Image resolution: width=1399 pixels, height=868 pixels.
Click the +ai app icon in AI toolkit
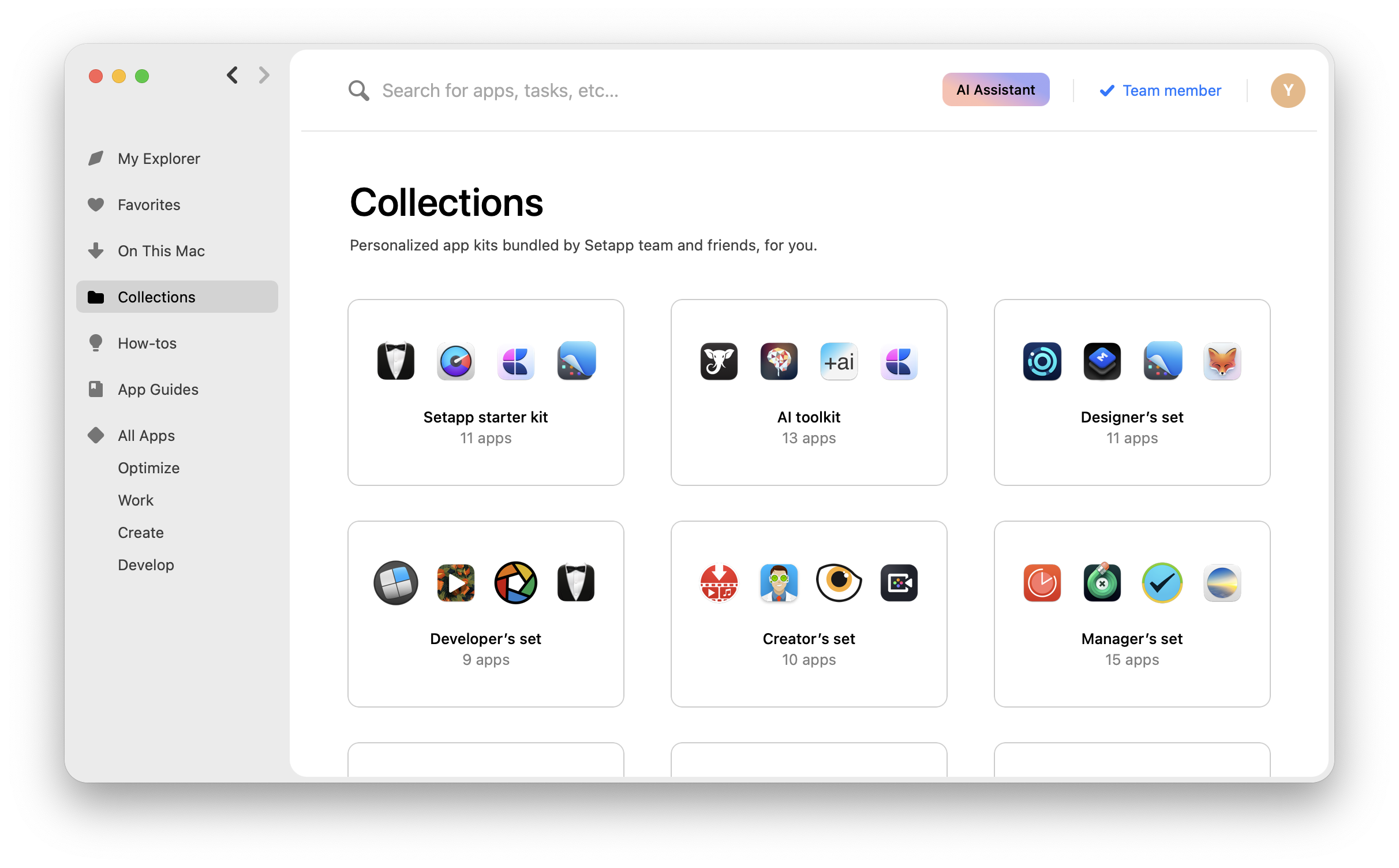[x=839, y=362]
